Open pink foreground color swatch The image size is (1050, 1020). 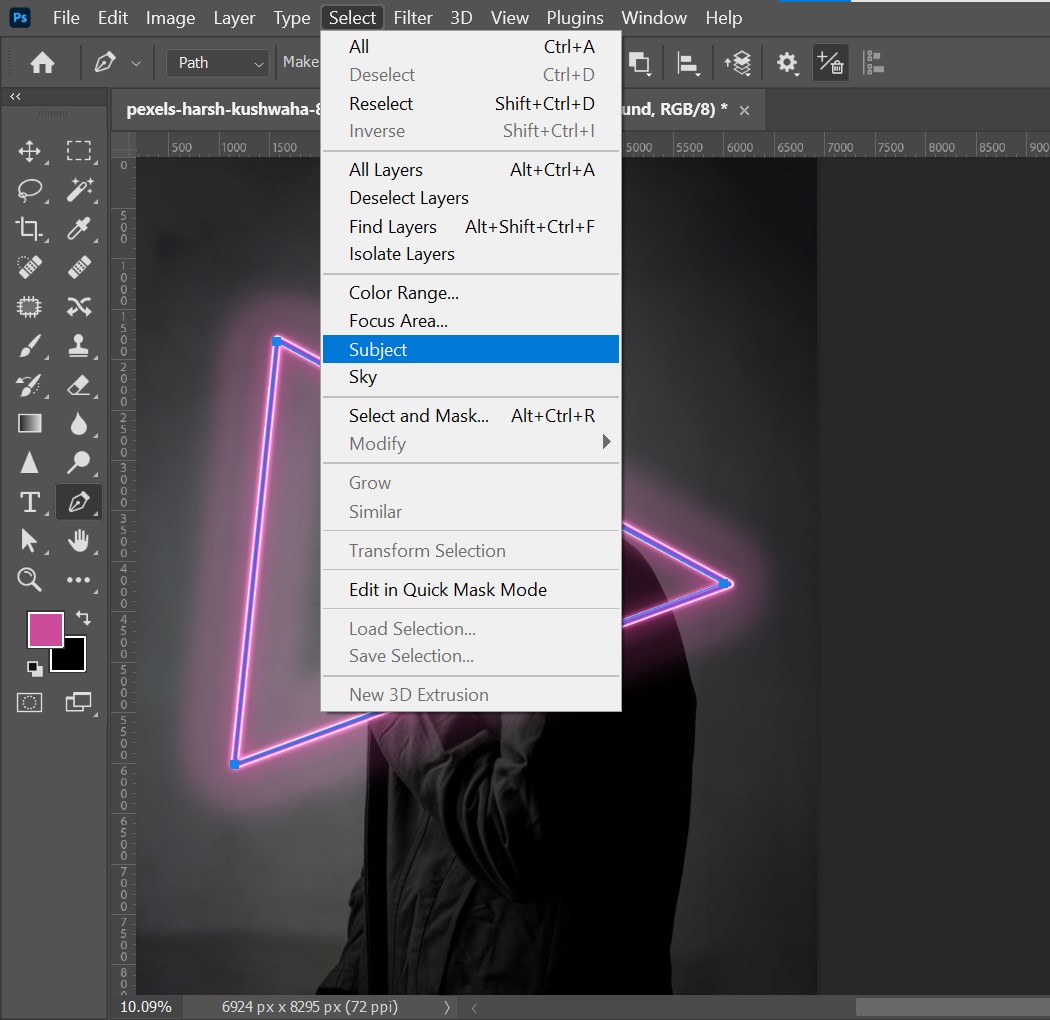click(x=46, y=630)
